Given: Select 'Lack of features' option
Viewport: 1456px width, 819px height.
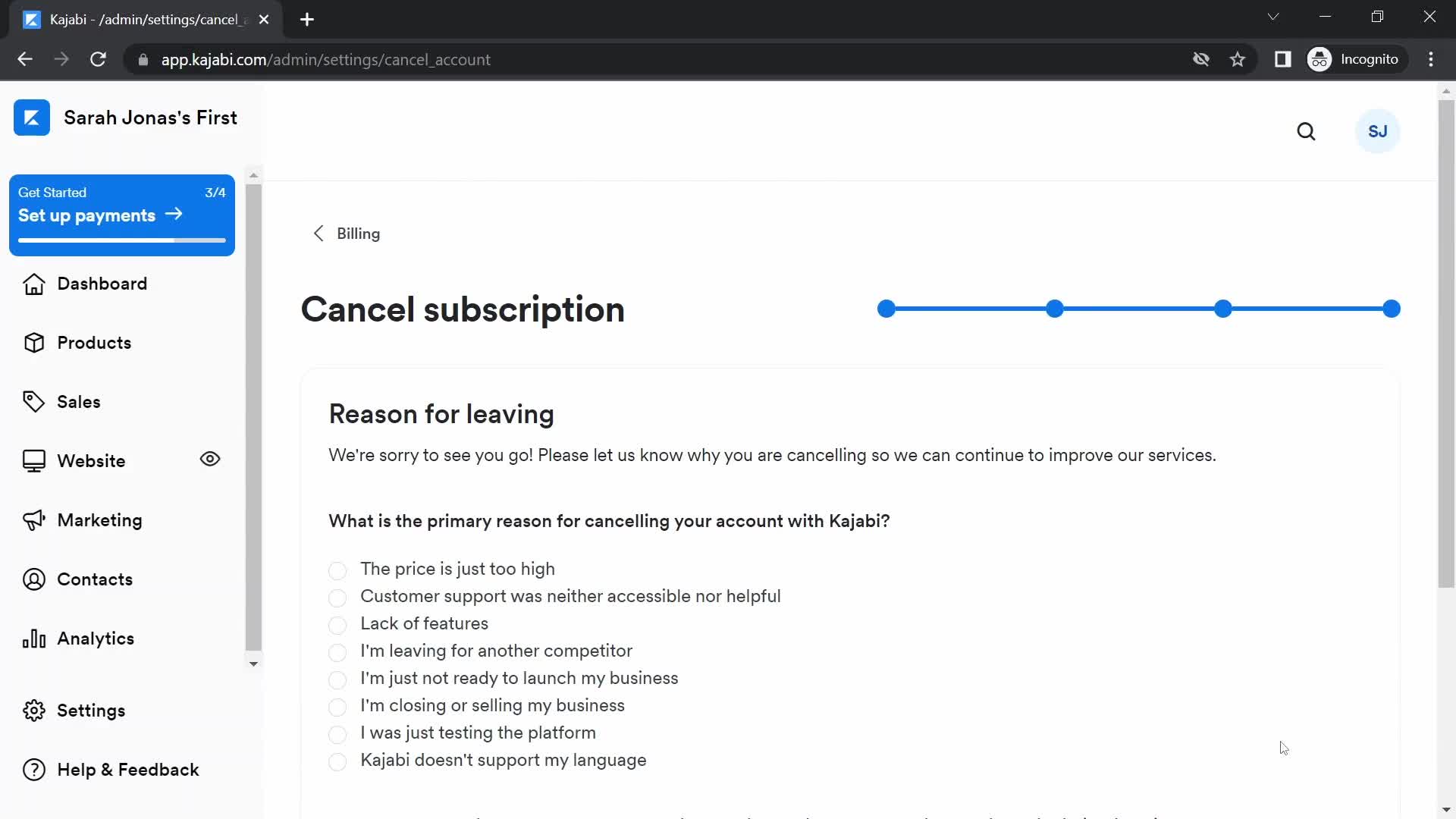Looking at the screenshot, I should tap(337, 625).
